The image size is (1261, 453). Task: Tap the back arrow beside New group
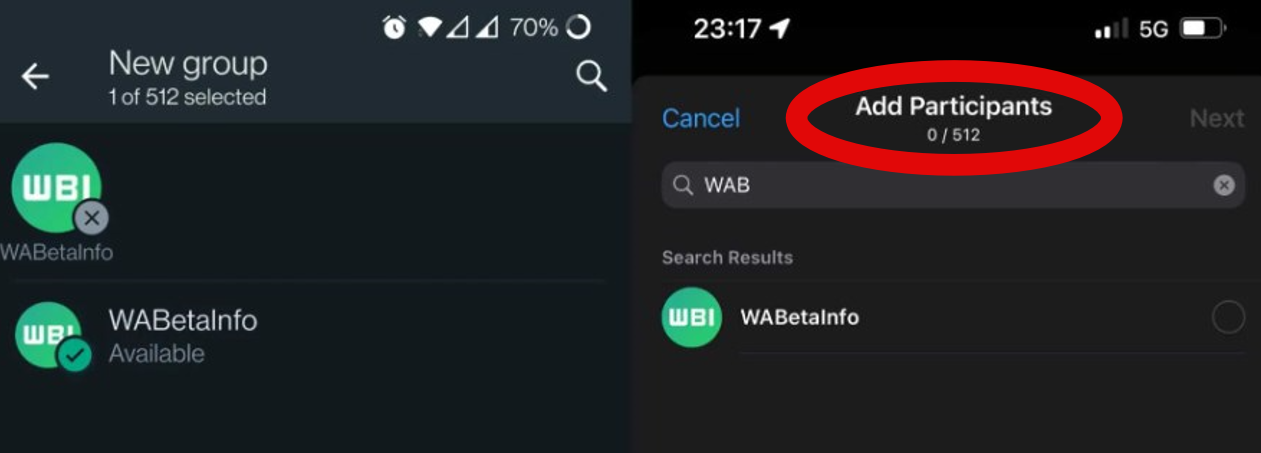click(x=35, y=77)
